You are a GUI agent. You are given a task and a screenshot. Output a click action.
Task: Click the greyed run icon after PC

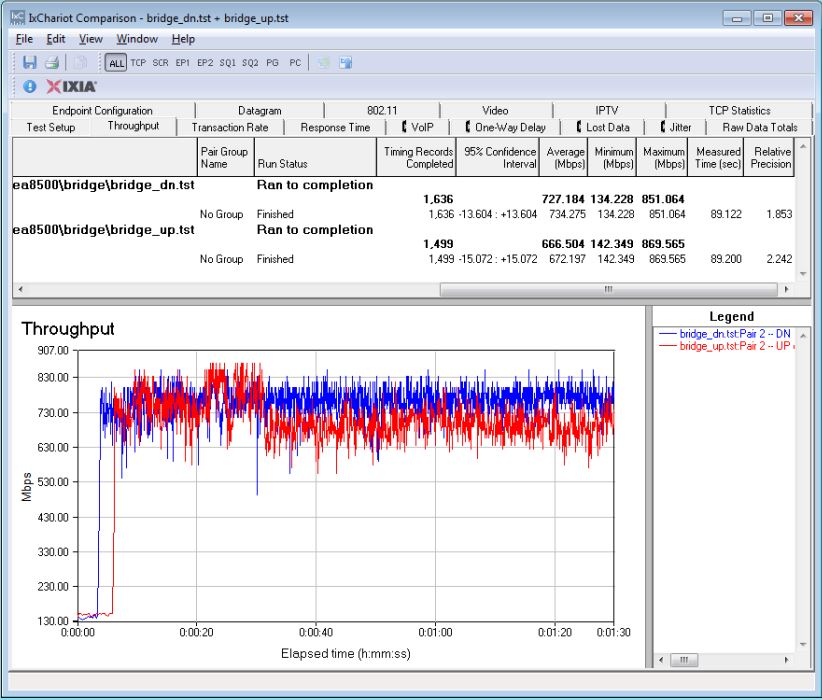tap(323, 63)
